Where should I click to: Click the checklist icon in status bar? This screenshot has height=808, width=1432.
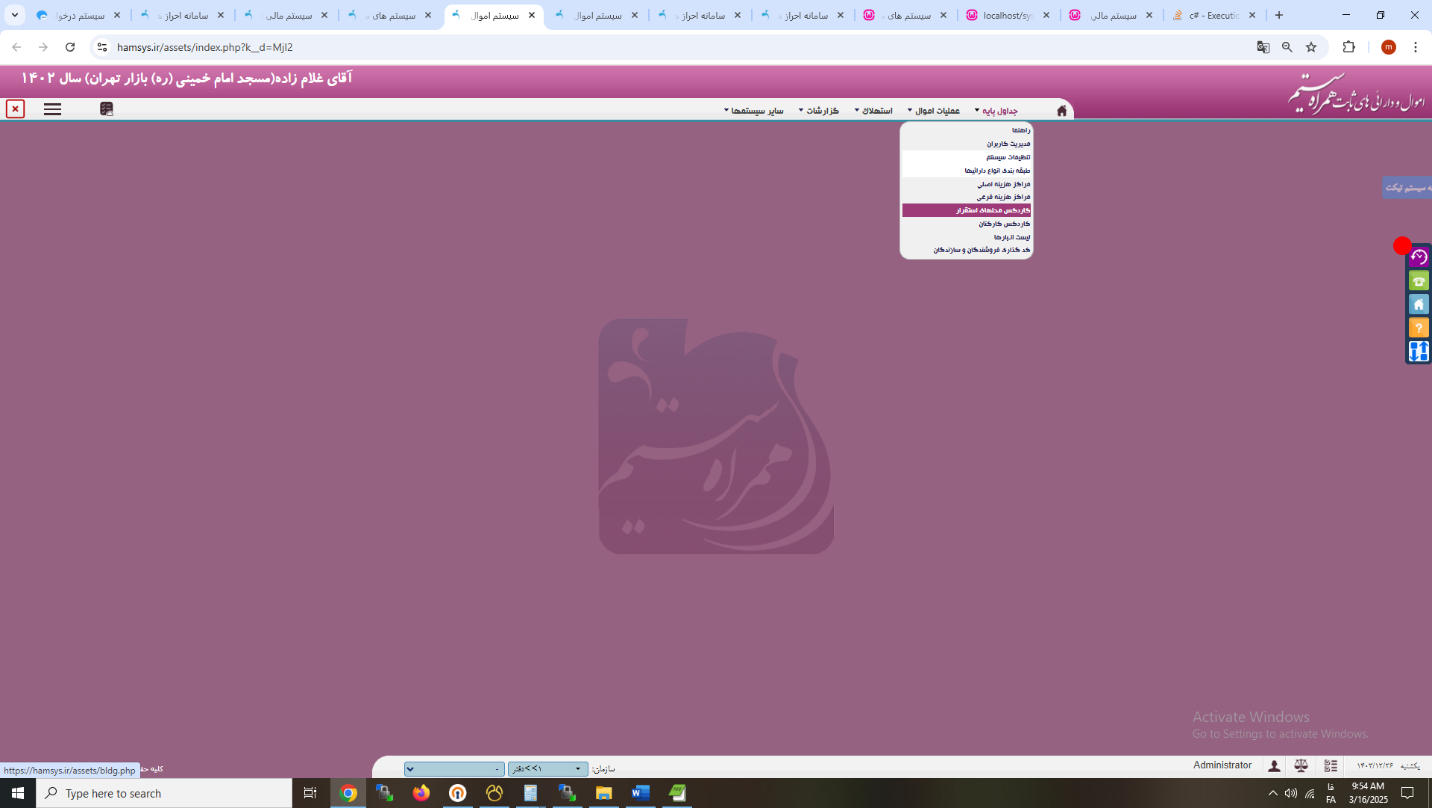pos(1330,766)
